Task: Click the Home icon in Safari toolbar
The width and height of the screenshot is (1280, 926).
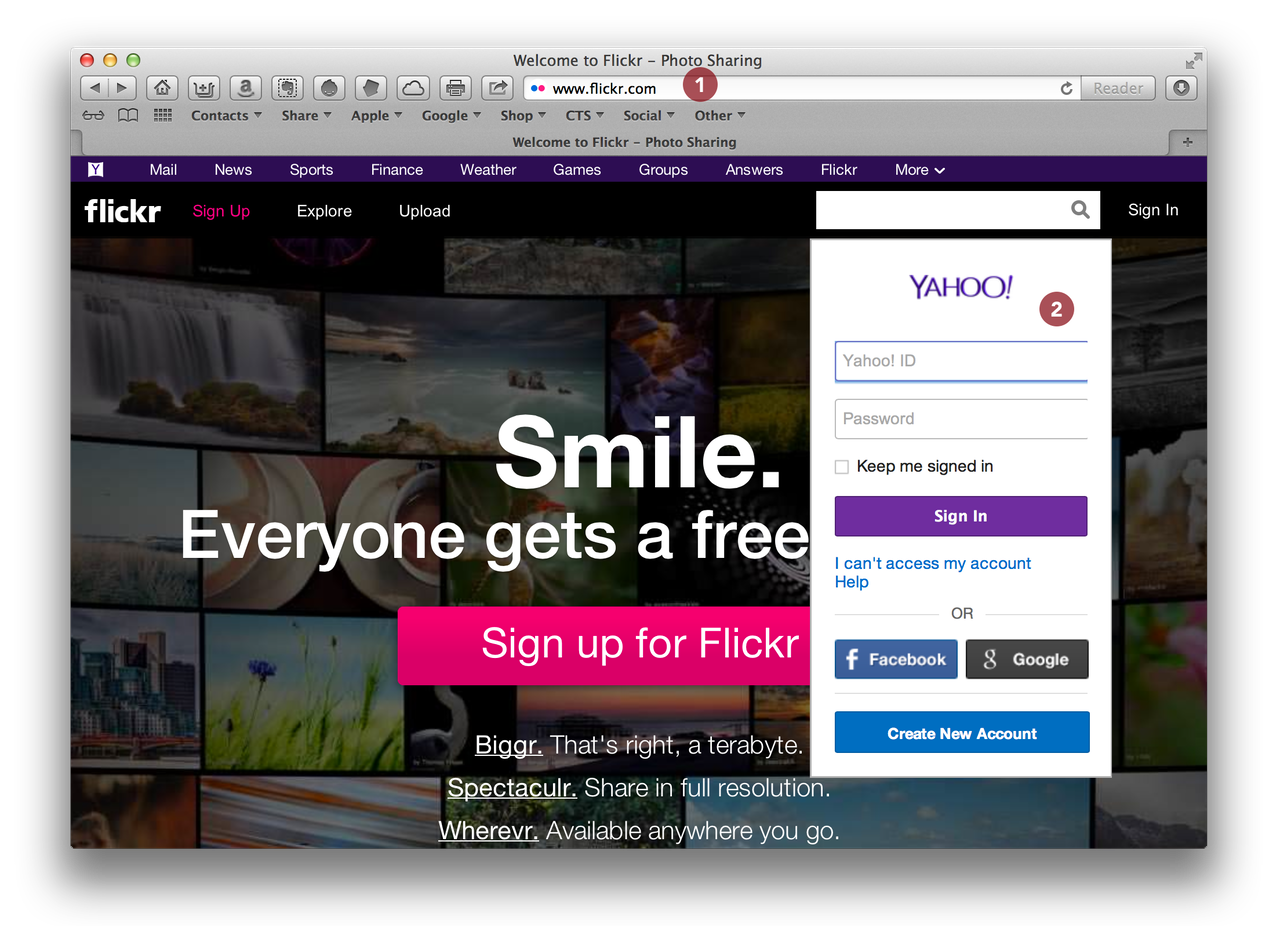Action: pos(163,88)
